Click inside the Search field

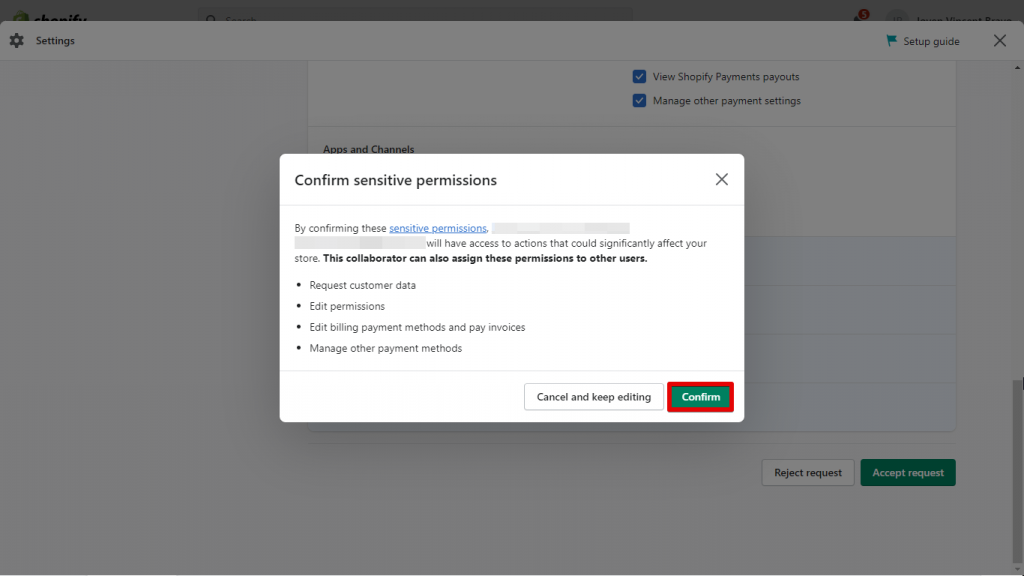pyautogui.click(x=420, y=19)
